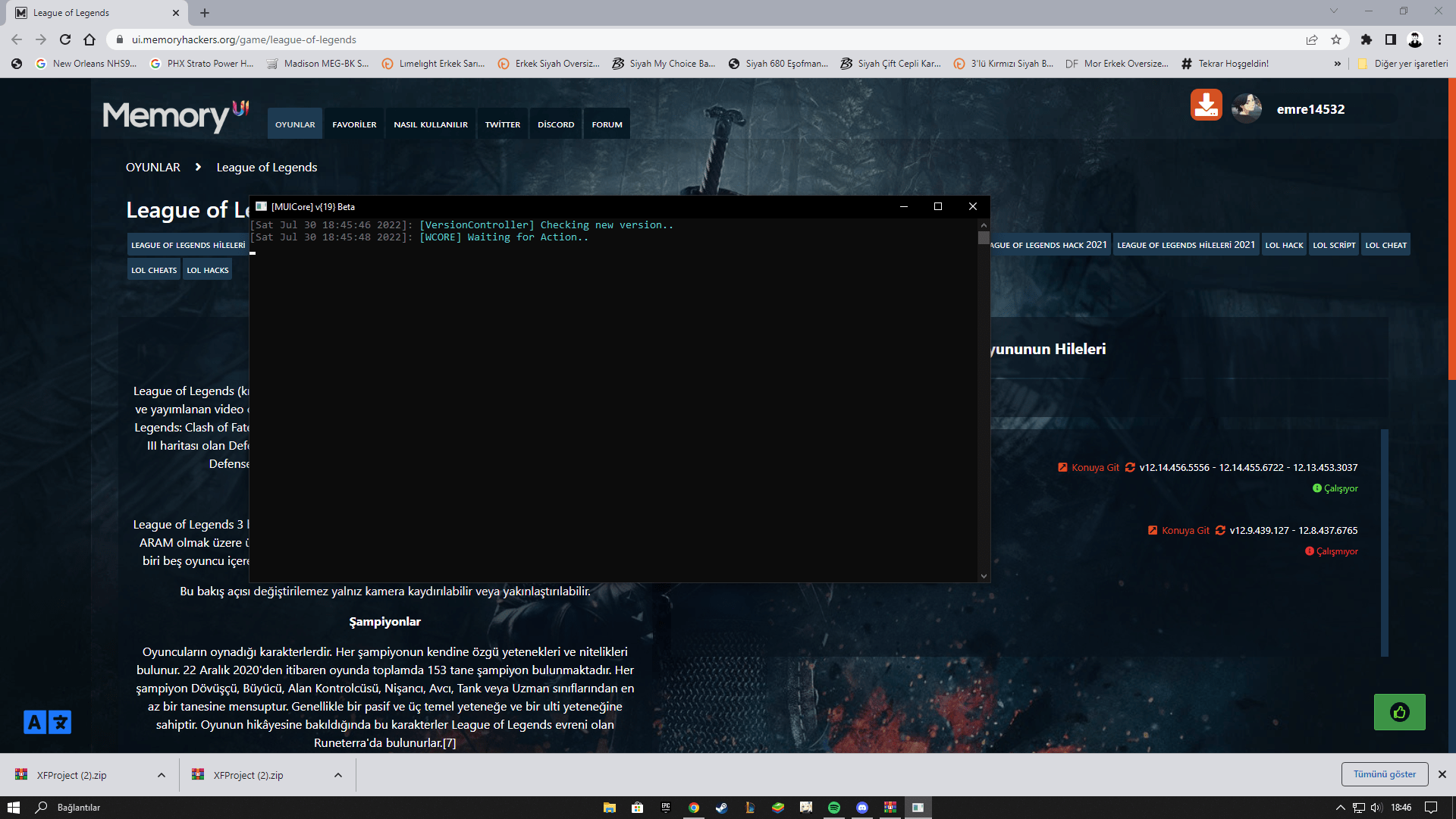
Task: Open the Tekrar Hoşgeldin! bookmark
Action: point(1225,64)
